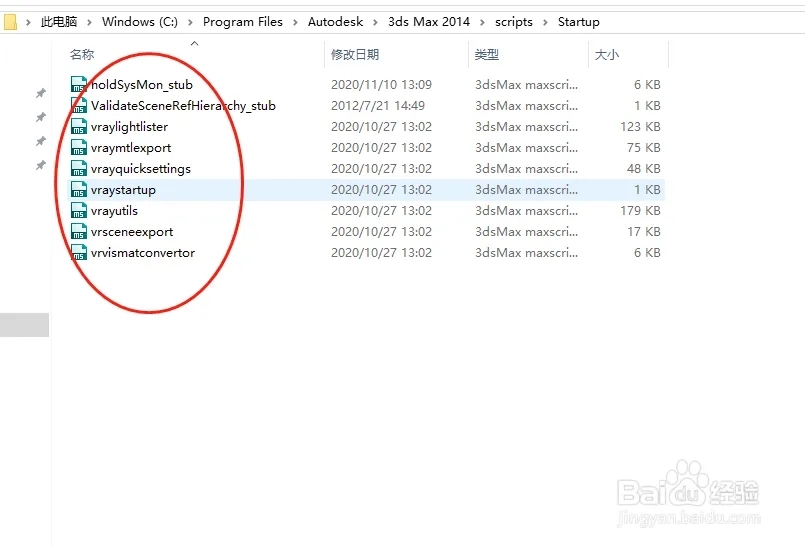Select the ValidateSceneRefHierarchy_stub file name
Screen dimensions: 805x546
click(183, 106)
